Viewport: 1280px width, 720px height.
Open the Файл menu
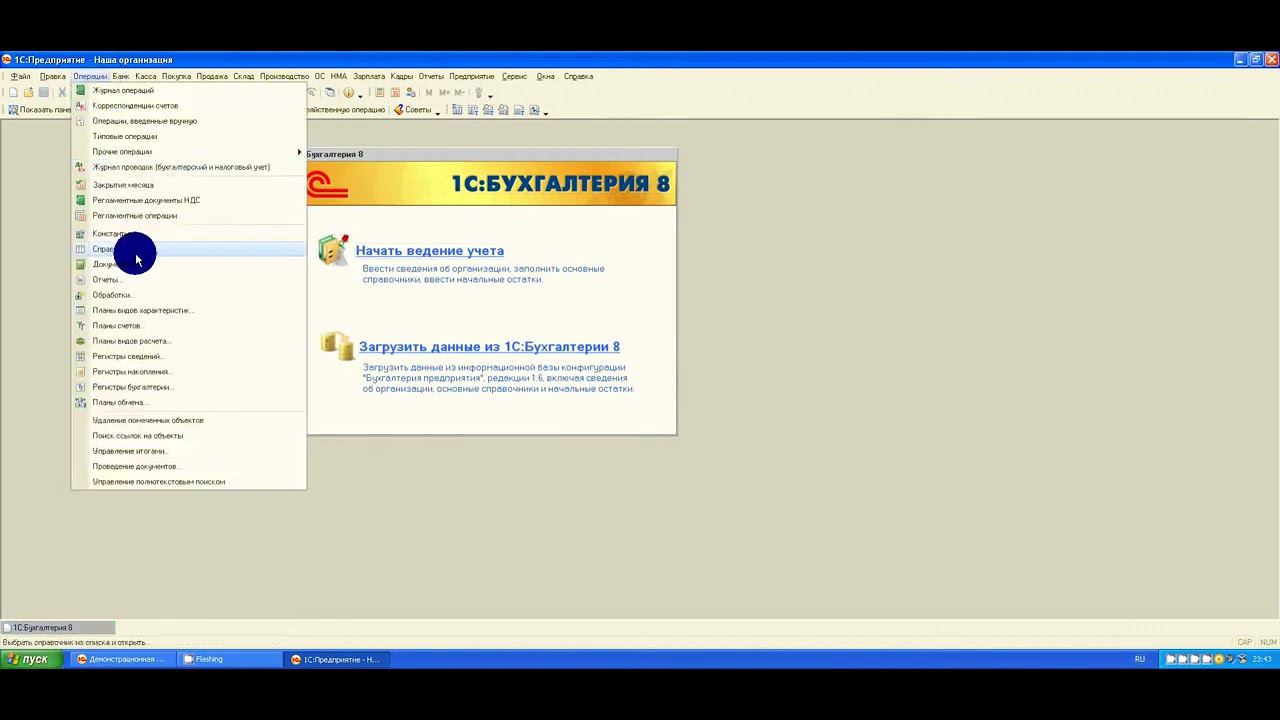(x=20, y=76)
